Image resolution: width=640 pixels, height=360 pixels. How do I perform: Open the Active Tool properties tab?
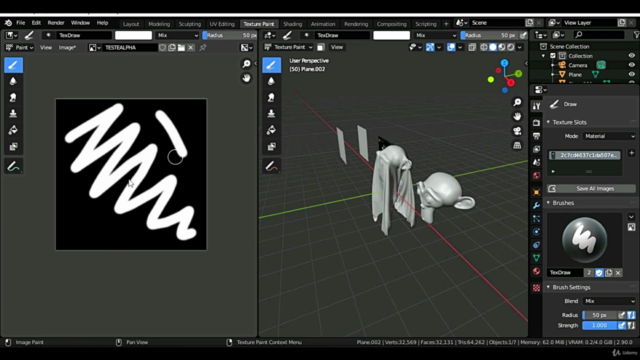tap(536, 107)
